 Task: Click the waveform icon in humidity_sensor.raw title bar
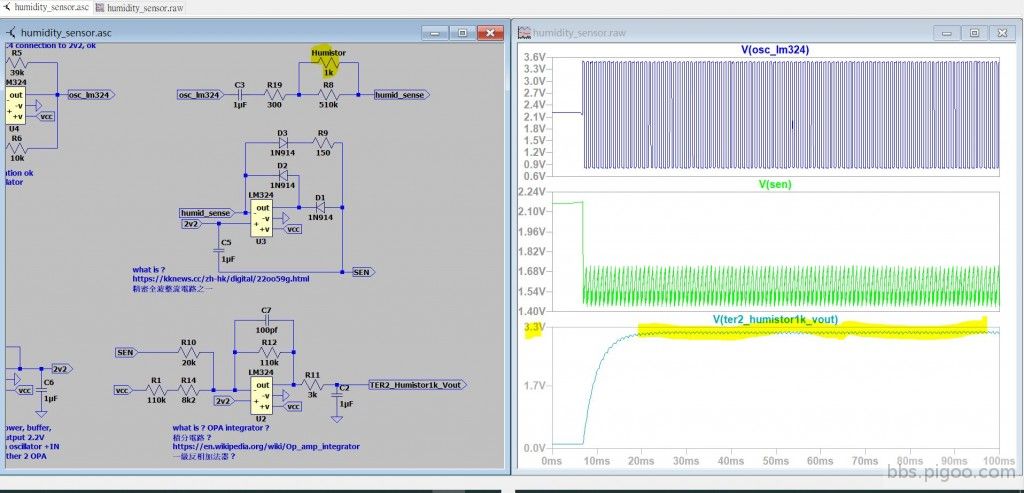[x=524, y=33]
